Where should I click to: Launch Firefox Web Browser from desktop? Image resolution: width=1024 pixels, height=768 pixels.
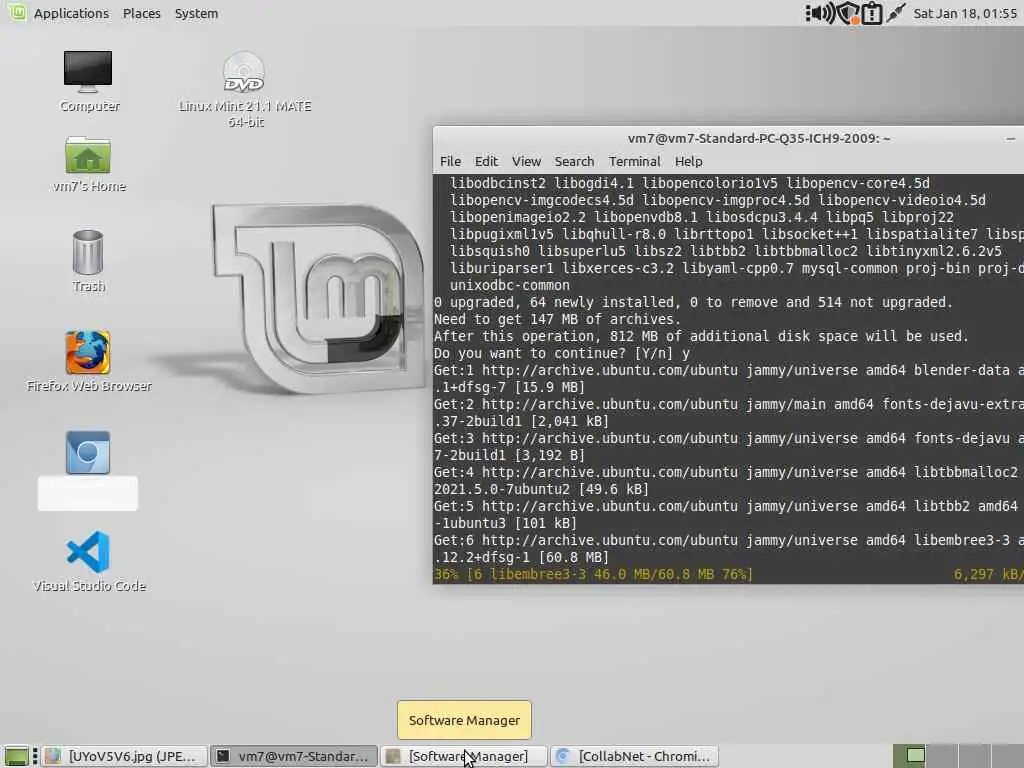88,361
